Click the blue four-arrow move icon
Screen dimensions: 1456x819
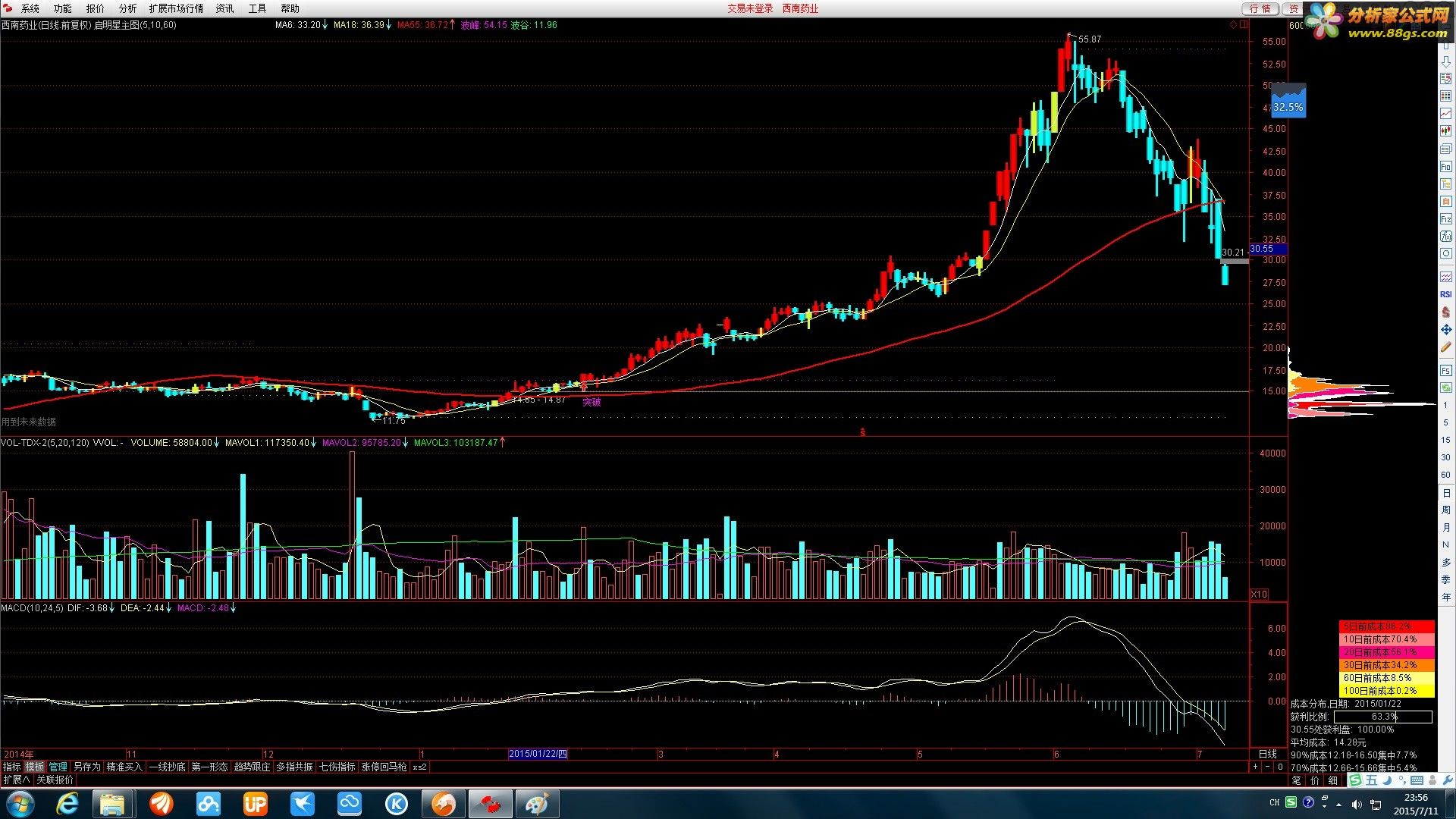click(1445, 329)
